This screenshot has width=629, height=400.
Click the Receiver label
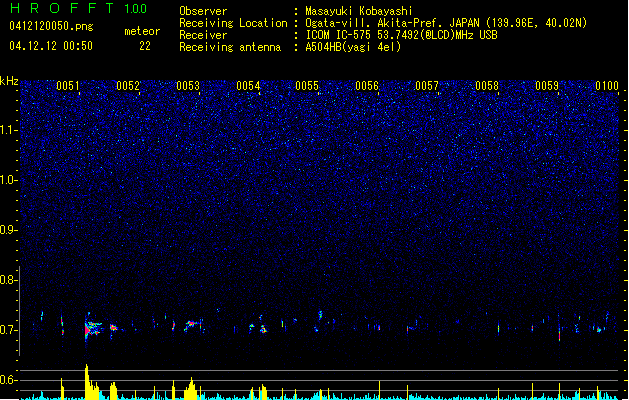203,35
